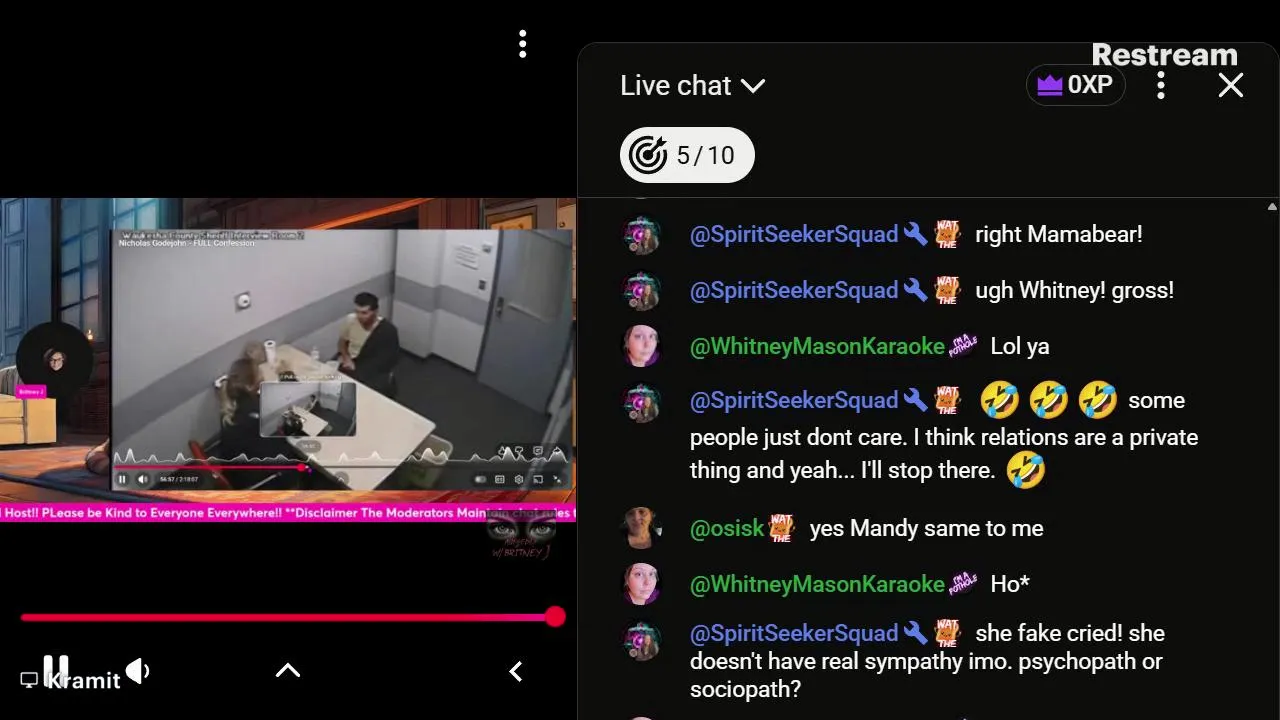Click the monitor icon beside Kramit
The height and width of the screenshot is (720, 1280).
(29, 680)
